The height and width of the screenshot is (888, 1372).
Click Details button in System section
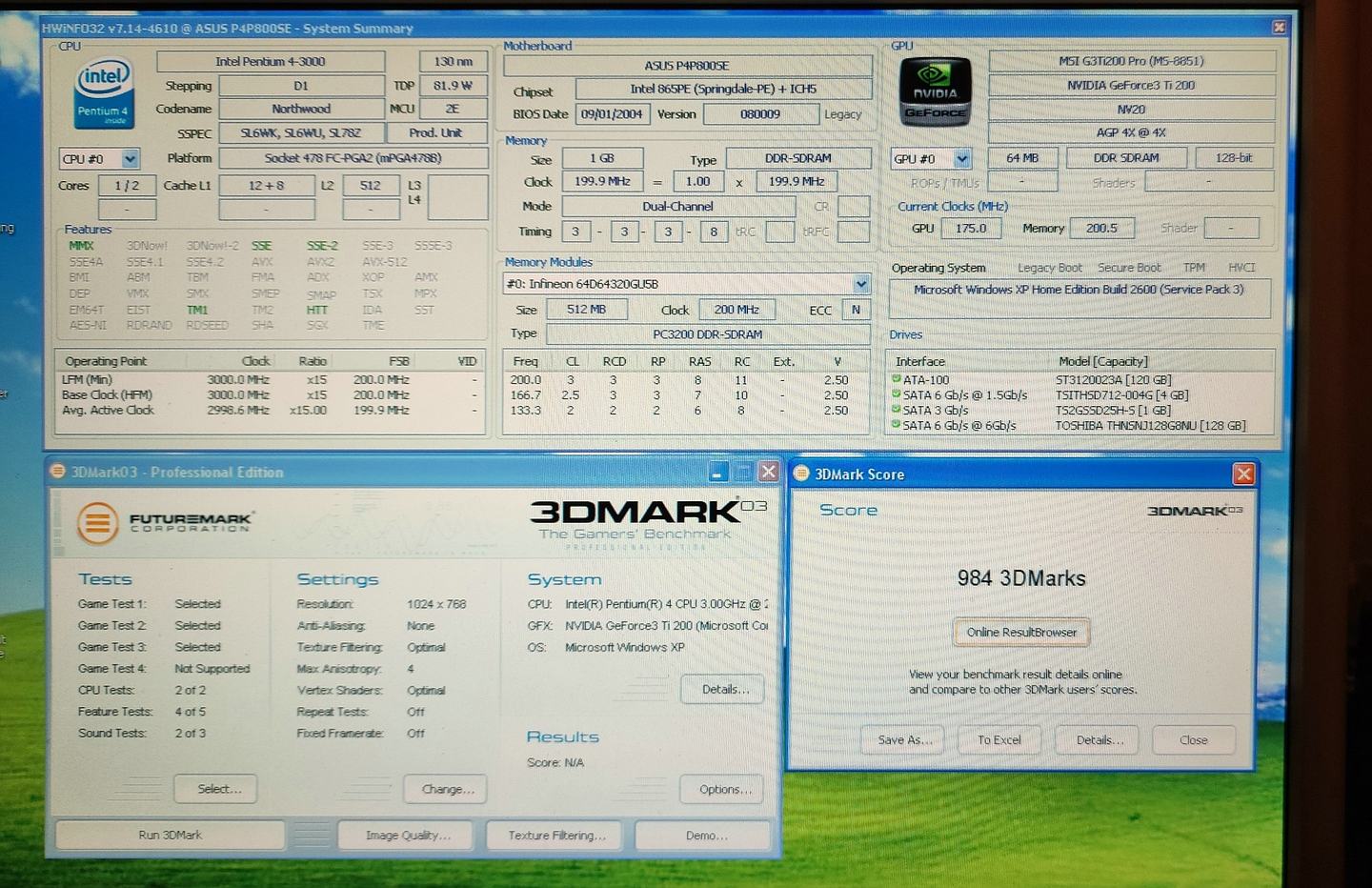[724, 689]
